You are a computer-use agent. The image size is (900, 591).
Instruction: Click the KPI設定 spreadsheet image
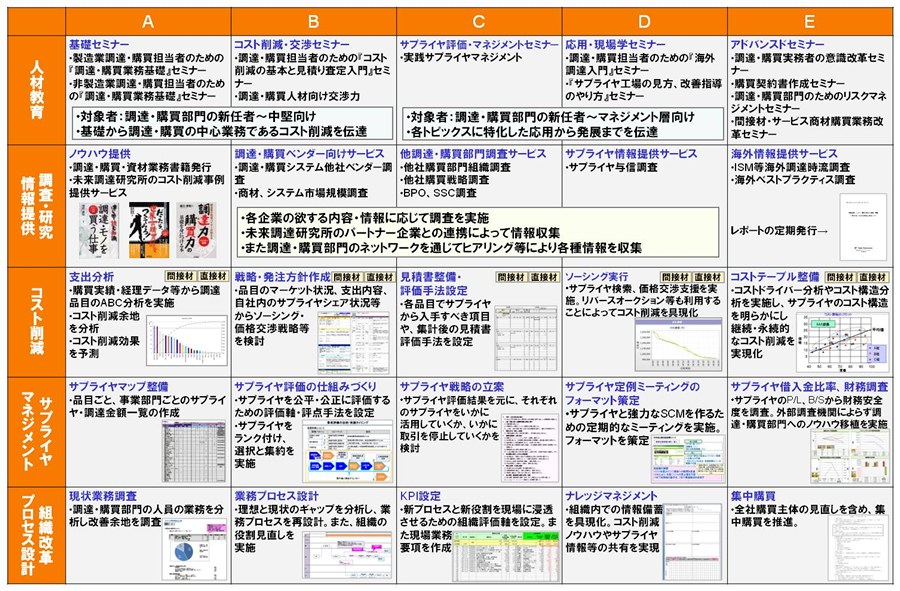point(506,557)
